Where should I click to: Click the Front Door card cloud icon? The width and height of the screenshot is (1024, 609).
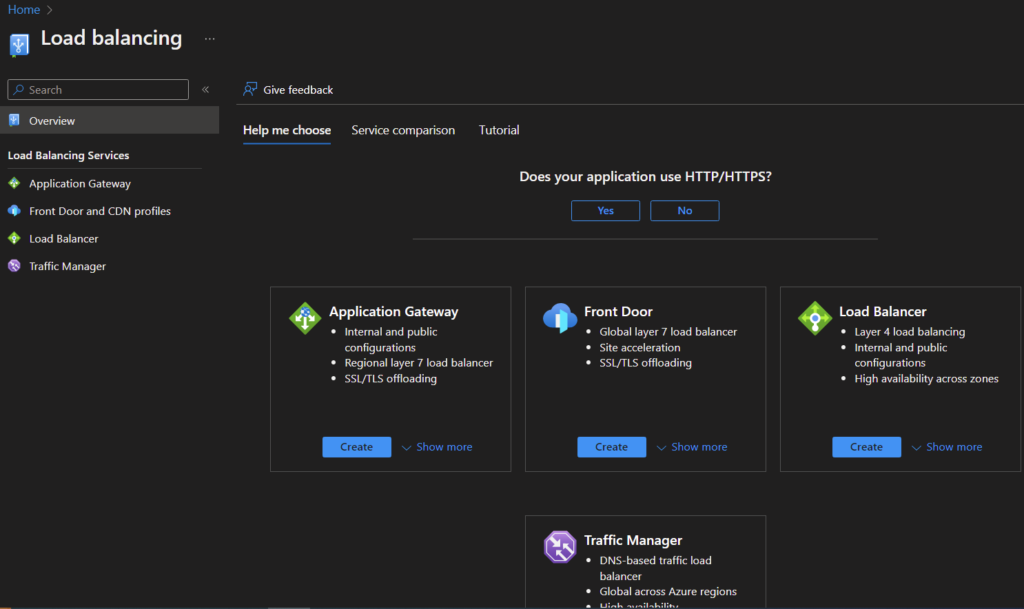click(560, 318)
